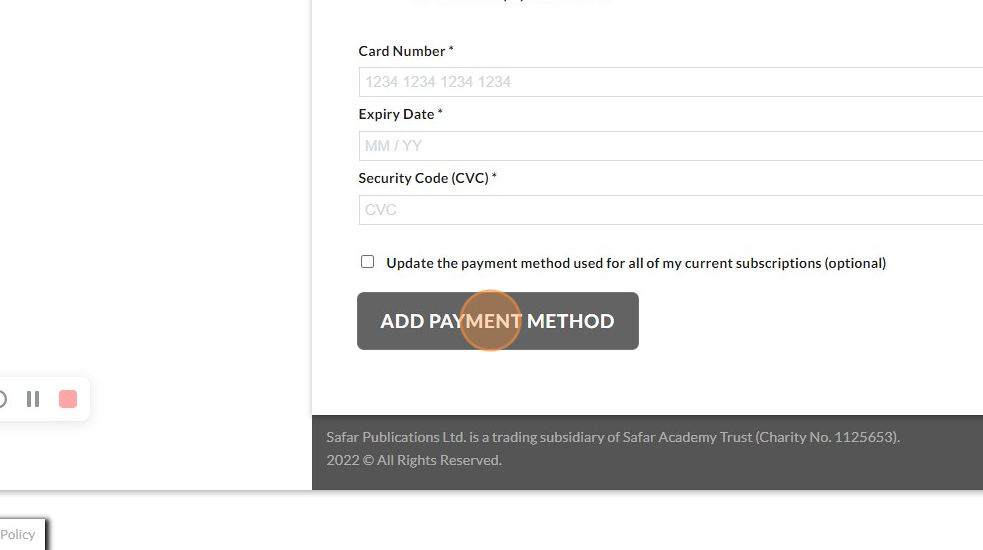Click the word 'METHOD' on the dark button
Image resolution: width=983 pixels, height=550 pixels.
(x=570, y=321)
